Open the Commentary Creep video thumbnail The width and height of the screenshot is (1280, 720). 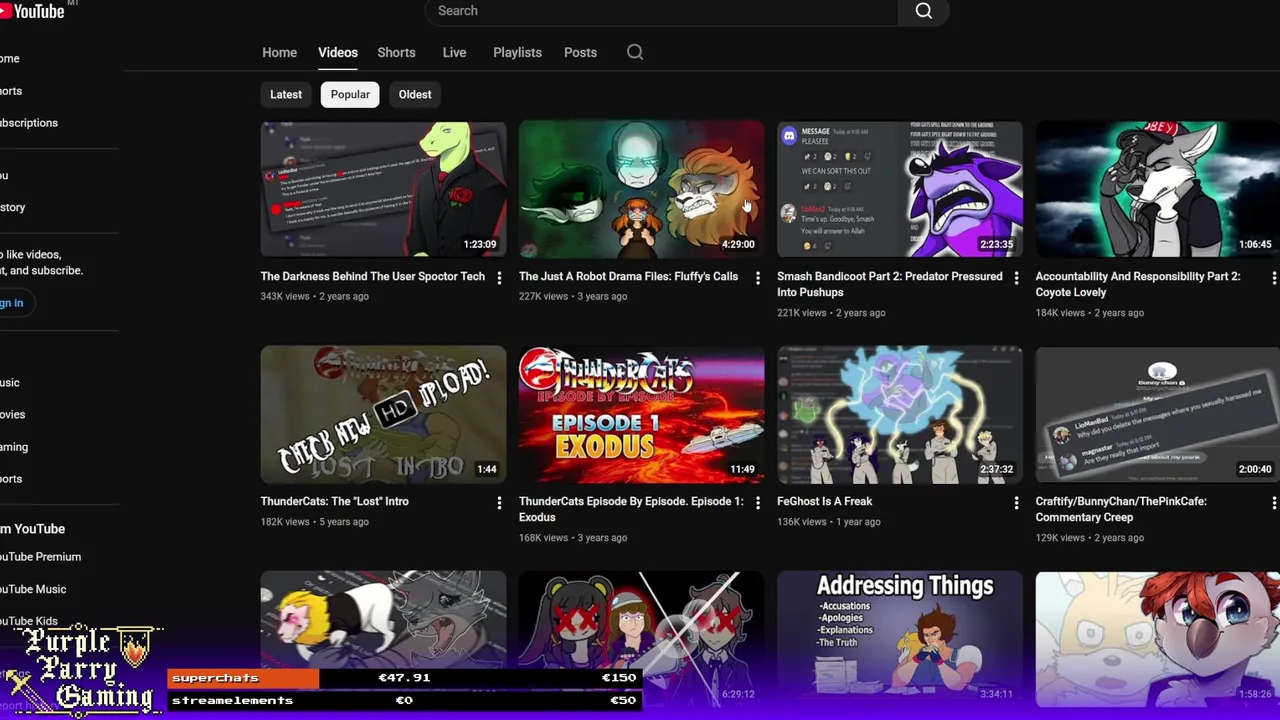click(x=1157, y=415)
